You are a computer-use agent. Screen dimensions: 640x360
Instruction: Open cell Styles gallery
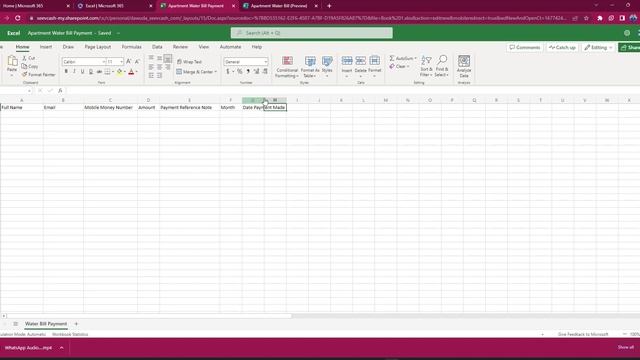[327, 67]
